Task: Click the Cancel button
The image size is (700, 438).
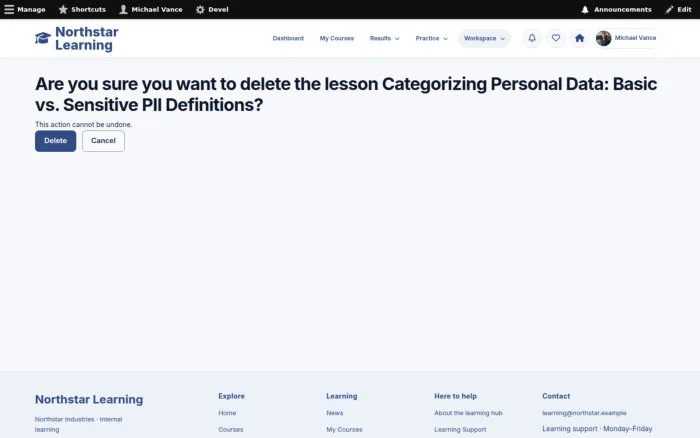Action: pos(103,141)
